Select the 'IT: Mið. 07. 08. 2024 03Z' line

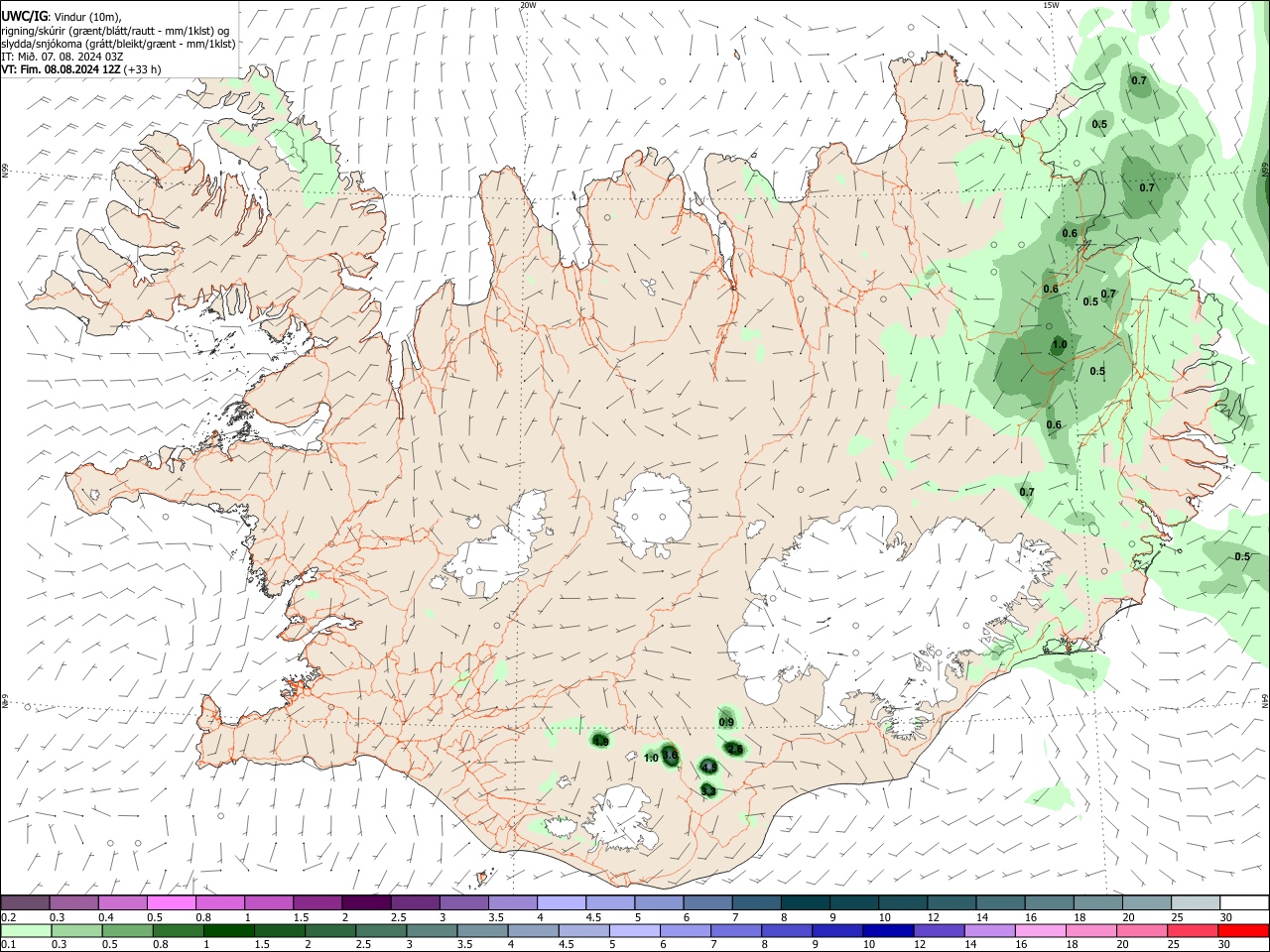click(x=62, y=57)
